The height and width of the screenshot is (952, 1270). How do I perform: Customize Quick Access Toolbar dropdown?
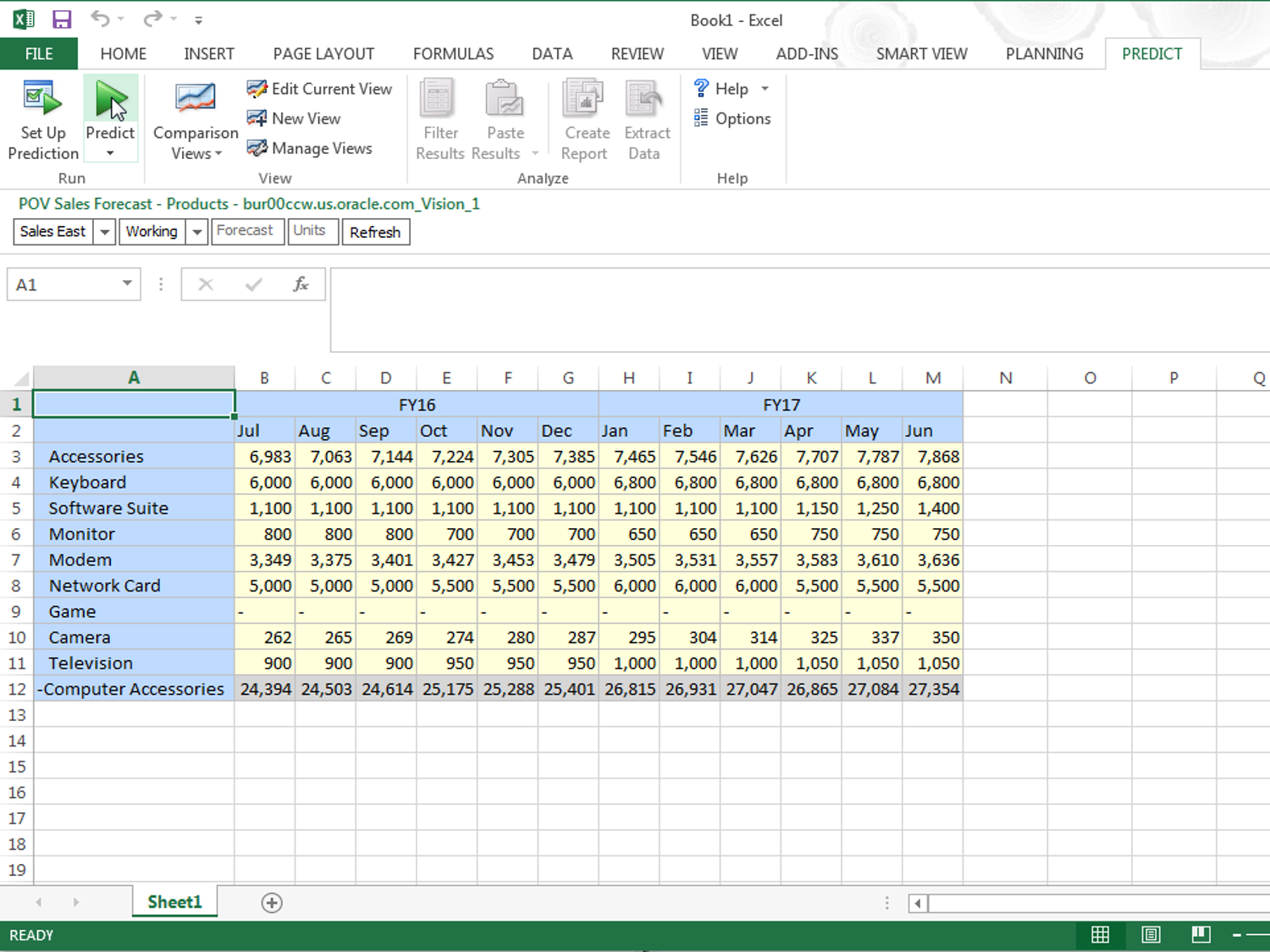198,20
